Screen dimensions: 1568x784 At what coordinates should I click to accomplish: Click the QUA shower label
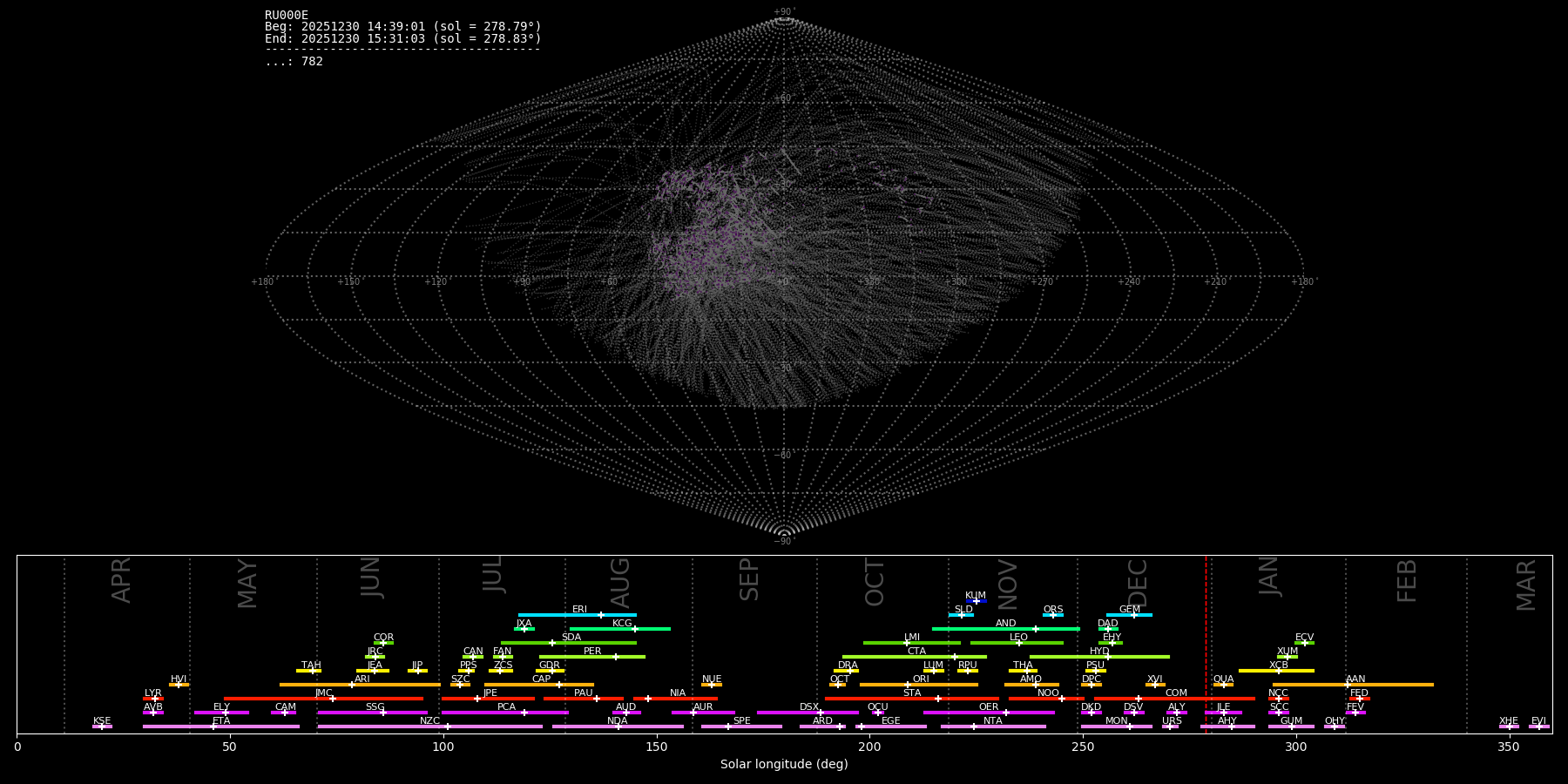(1224, 679)
